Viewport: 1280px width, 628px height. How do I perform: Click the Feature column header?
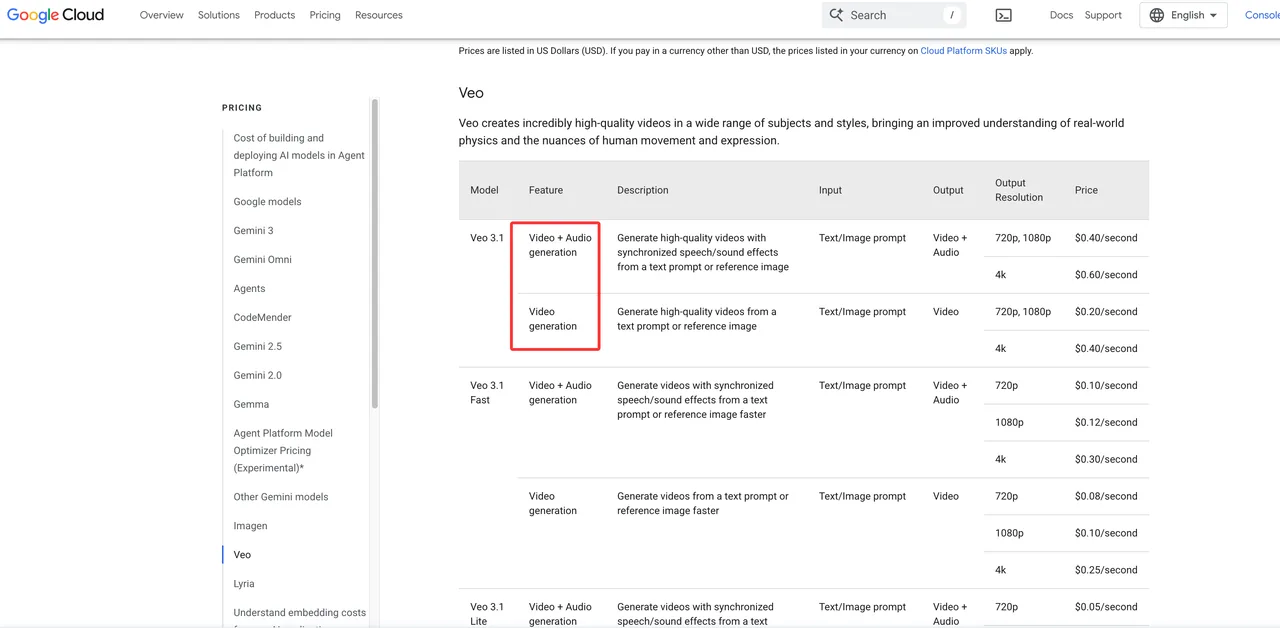pos(546,190)
